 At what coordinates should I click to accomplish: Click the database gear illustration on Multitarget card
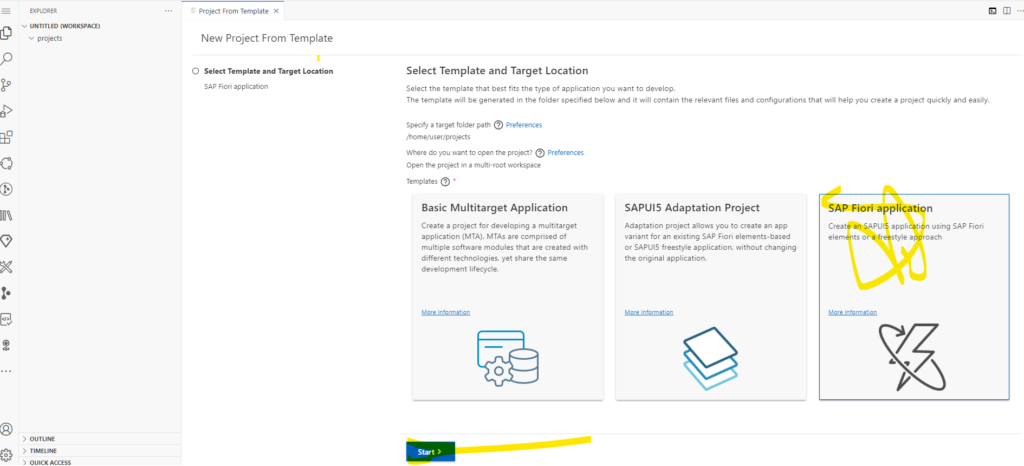click(x=507, y=356)
